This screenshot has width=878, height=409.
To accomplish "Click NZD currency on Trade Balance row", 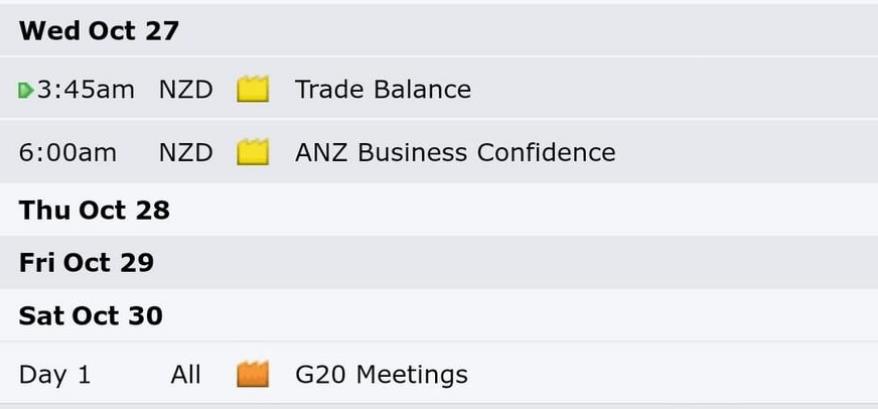I will 186,90.
